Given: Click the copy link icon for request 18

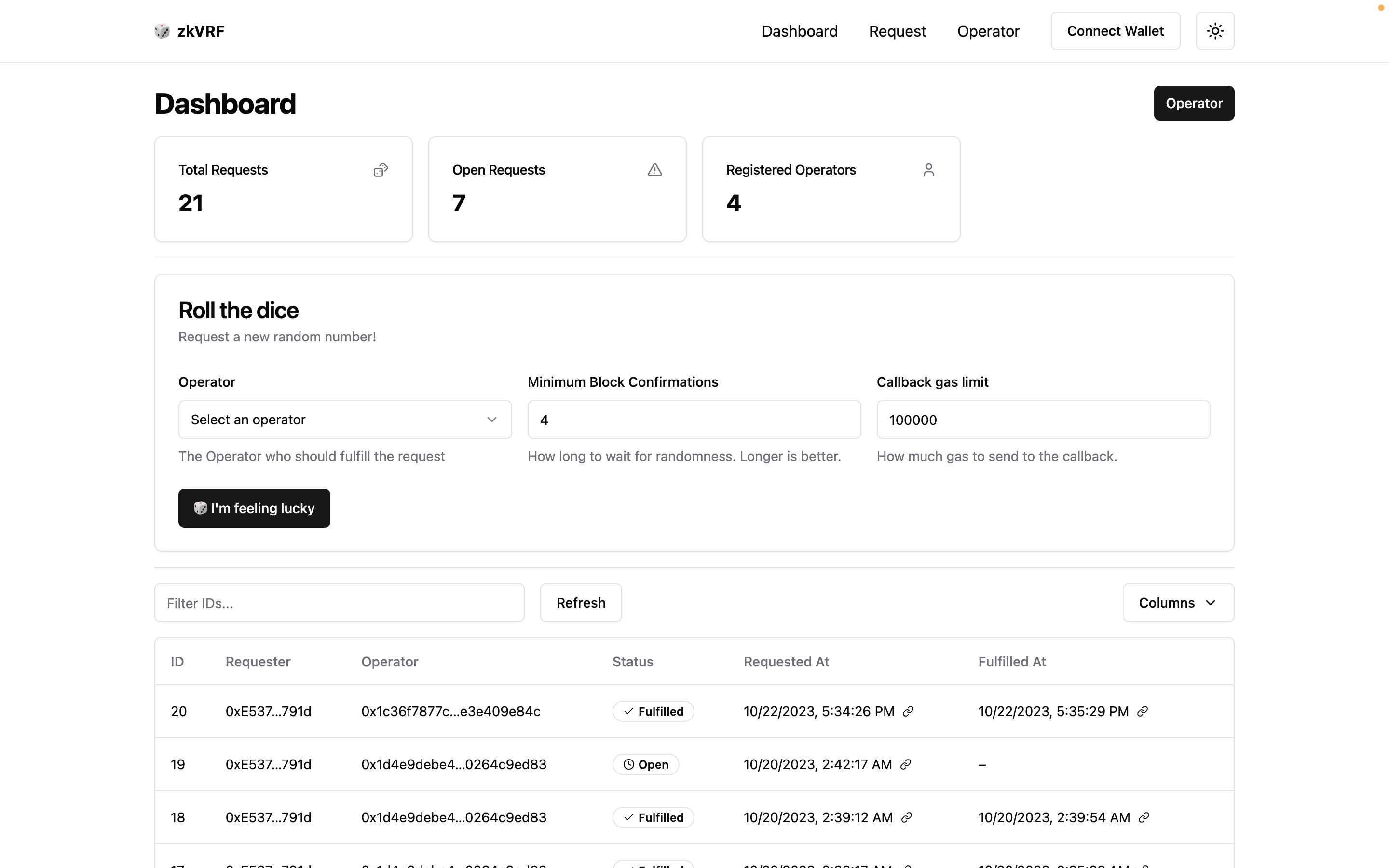Looking at the screenshot, I should pyautogui.click(x=906, y=818).
